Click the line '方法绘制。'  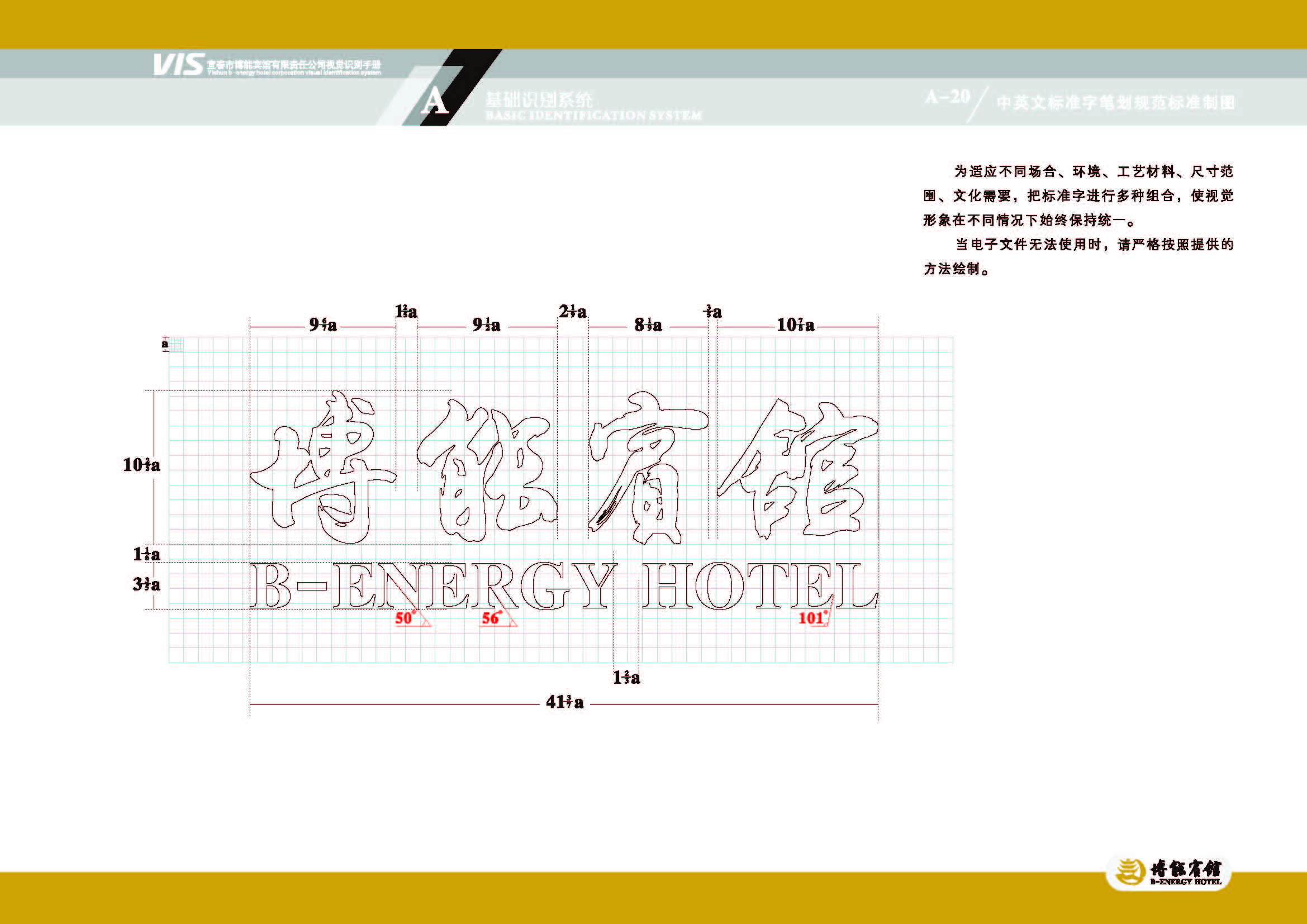957,269
